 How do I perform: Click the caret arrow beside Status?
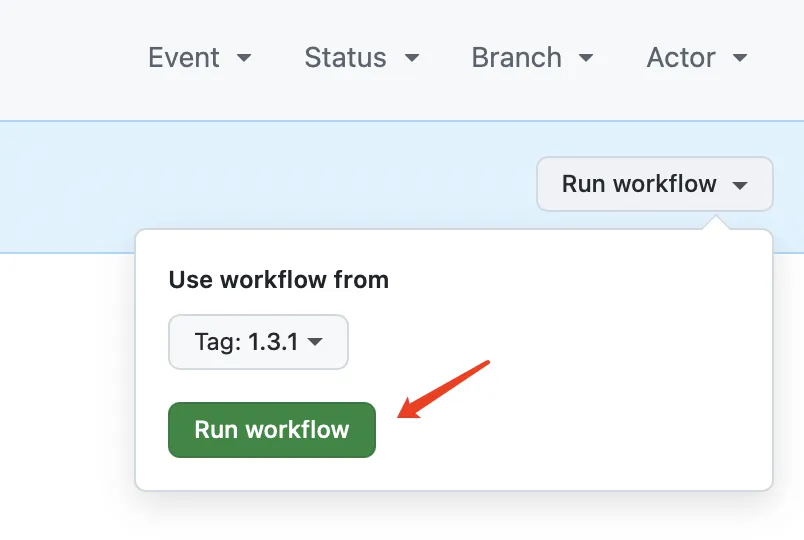tap(412, 59)
